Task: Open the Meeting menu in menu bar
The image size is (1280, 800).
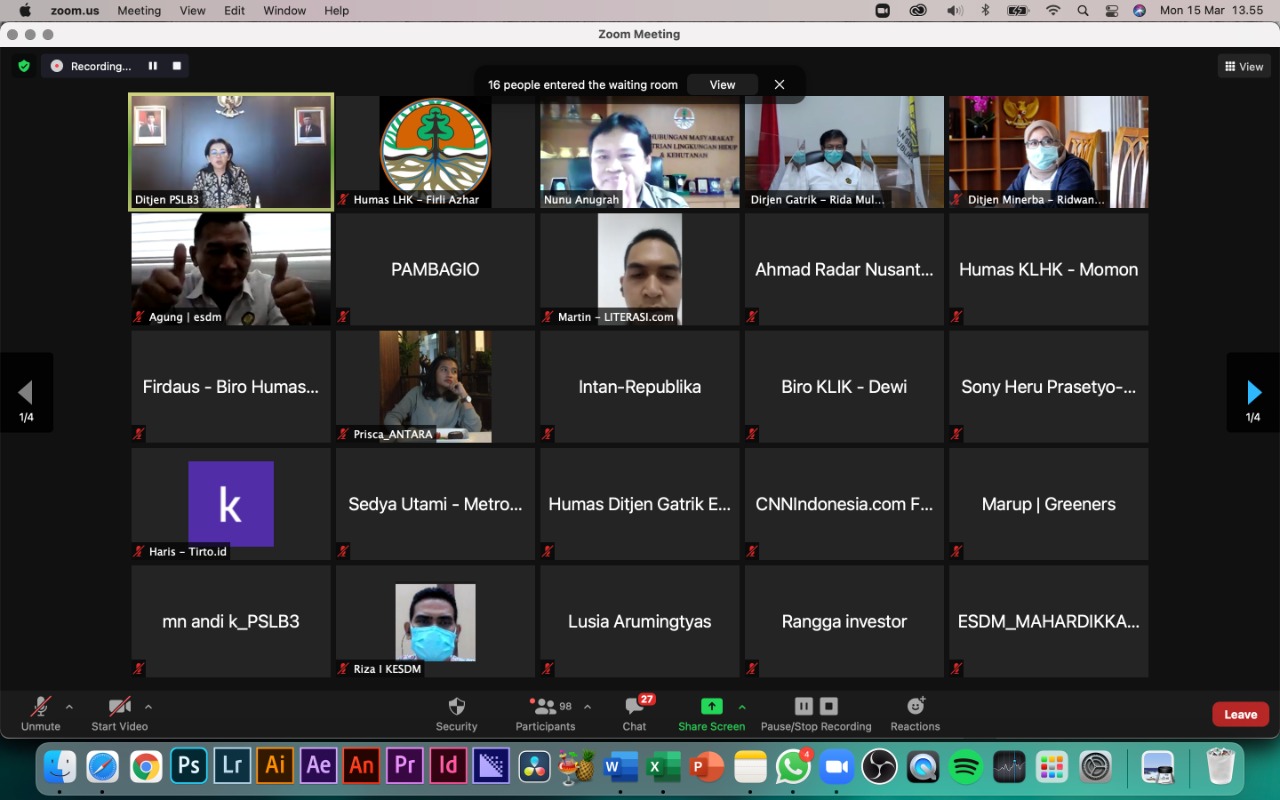Action: 139,10
